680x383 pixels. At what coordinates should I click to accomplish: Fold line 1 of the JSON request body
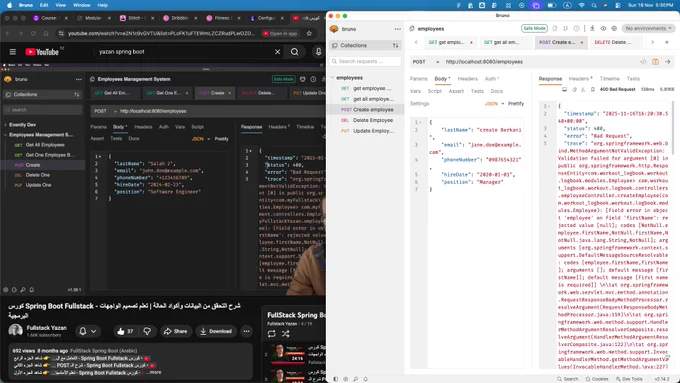420,122
